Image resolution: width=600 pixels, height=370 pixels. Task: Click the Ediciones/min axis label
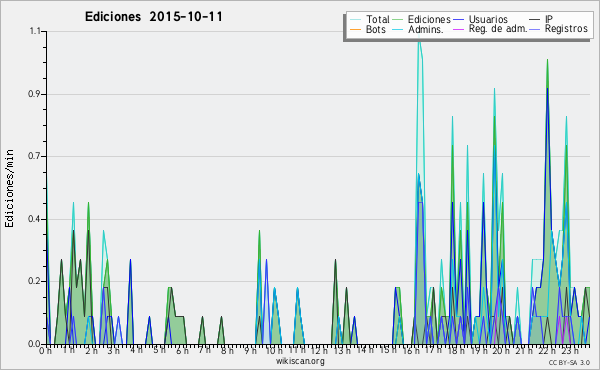[x=9, y=189]
